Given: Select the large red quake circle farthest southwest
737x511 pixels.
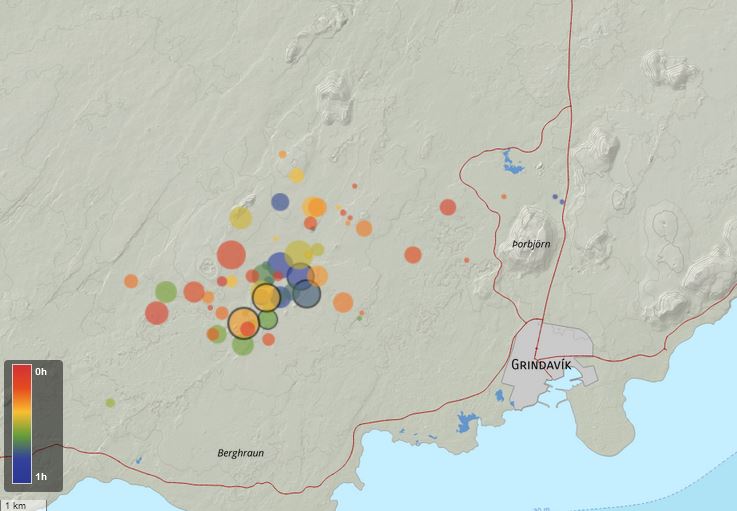Looking at the screenshot, I should [157, 313].
